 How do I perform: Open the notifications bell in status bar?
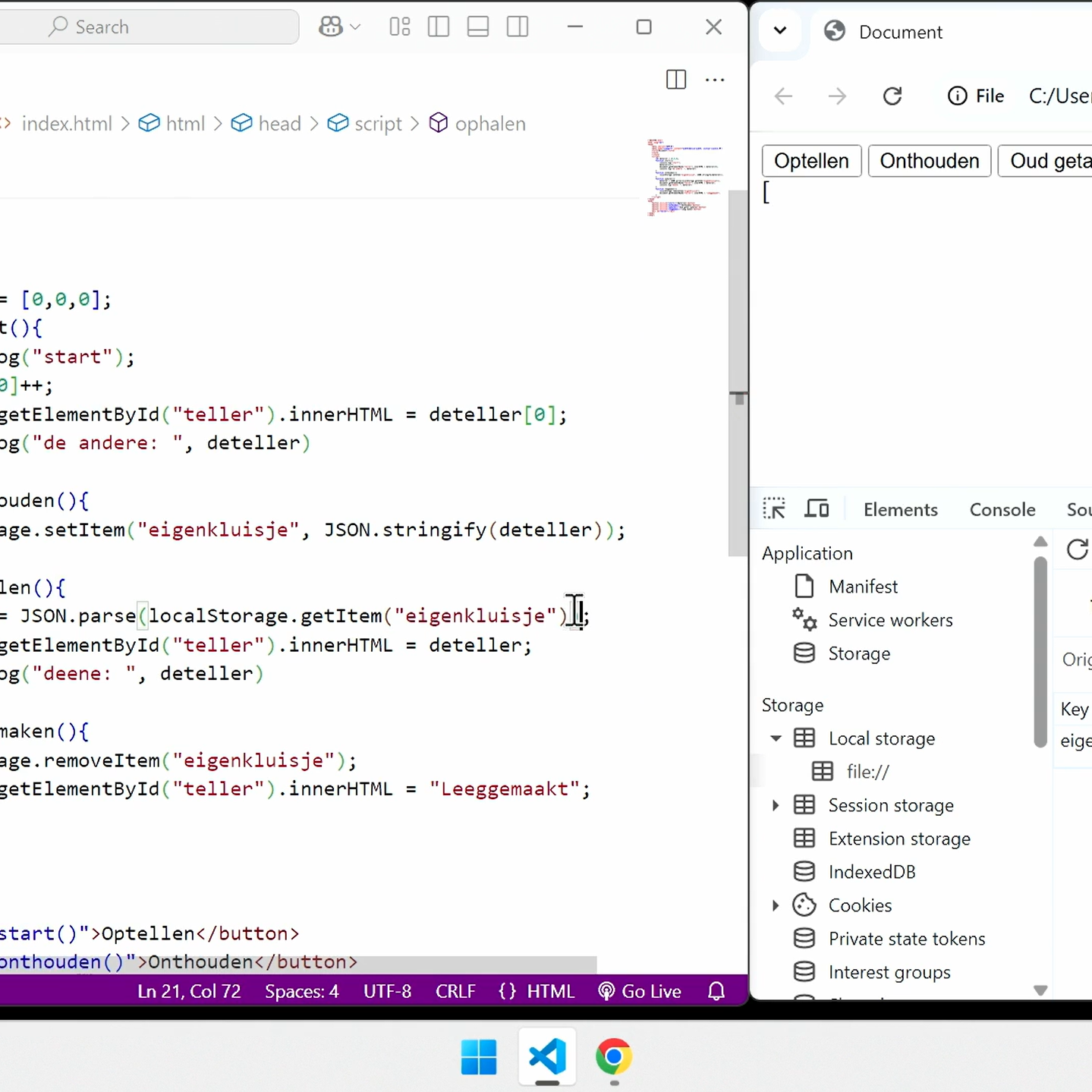(x=716, y=991)
